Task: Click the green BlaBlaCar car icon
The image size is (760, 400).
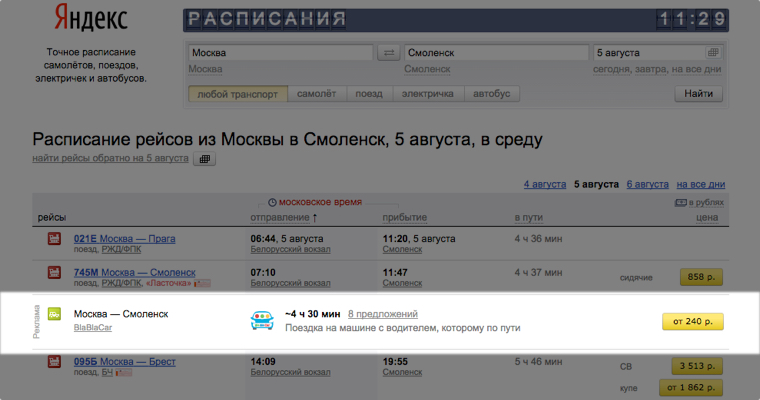Action: (54, 314)
